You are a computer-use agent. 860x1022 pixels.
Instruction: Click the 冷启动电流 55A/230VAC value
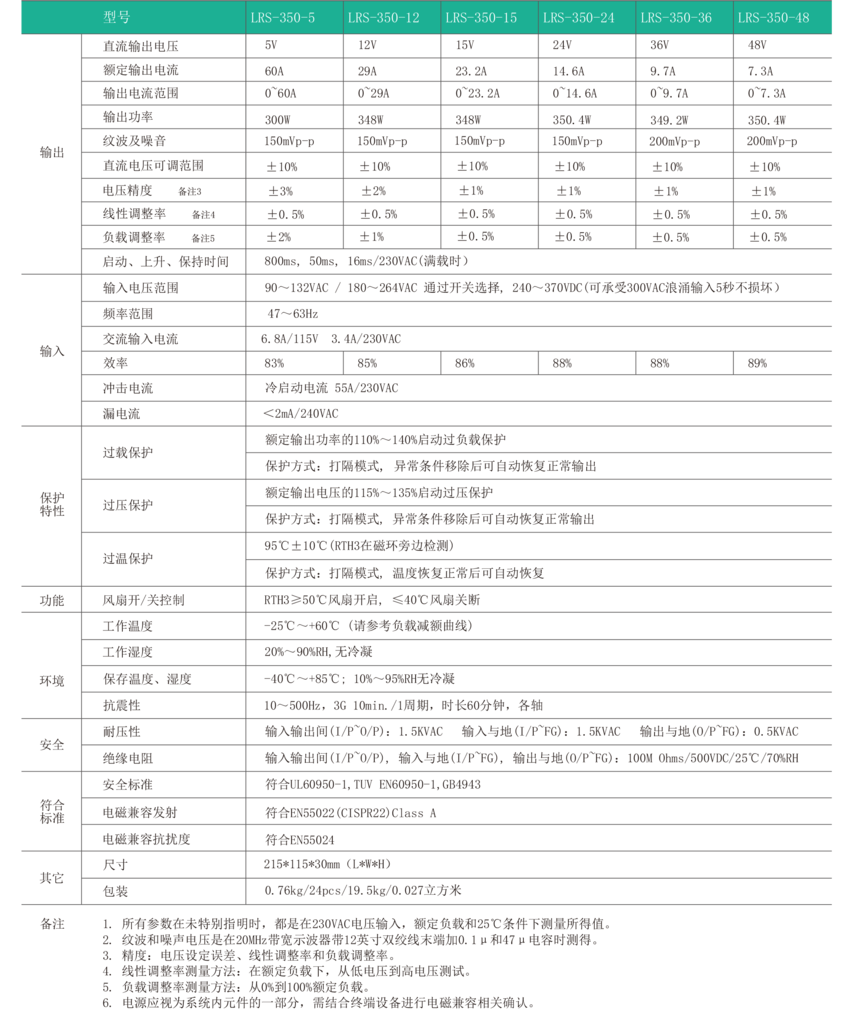pyautogui.click(x=331, y=388)
